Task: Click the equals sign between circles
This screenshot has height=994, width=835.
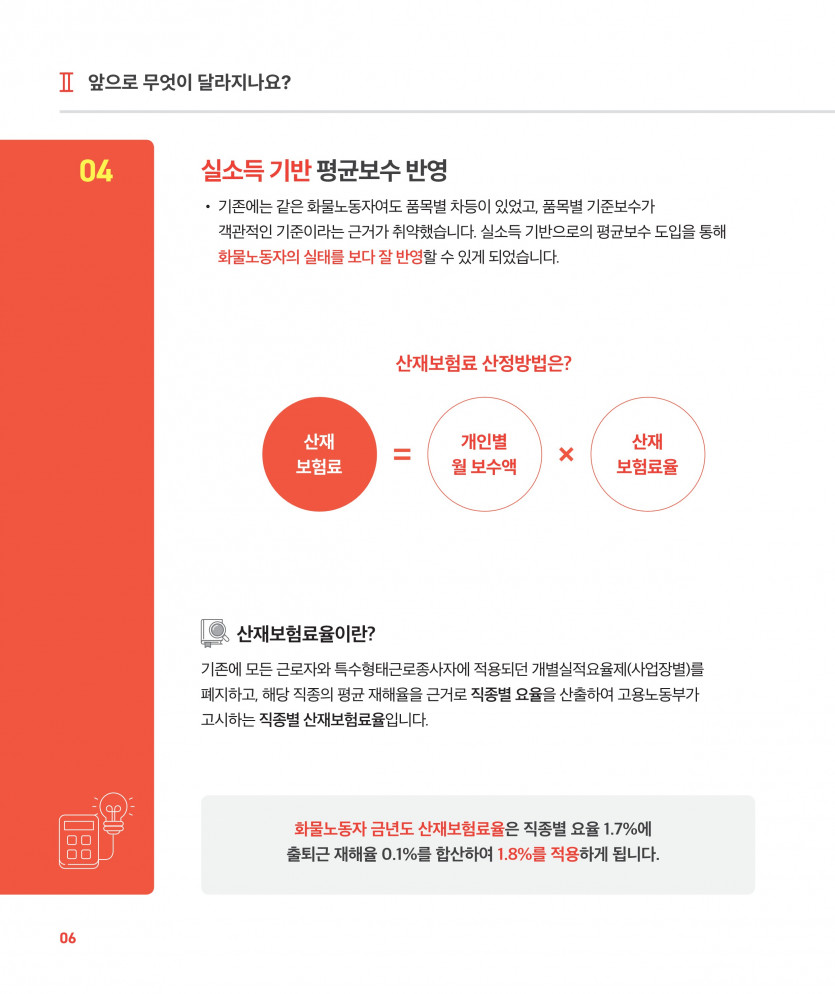Action: pos(402,454)
